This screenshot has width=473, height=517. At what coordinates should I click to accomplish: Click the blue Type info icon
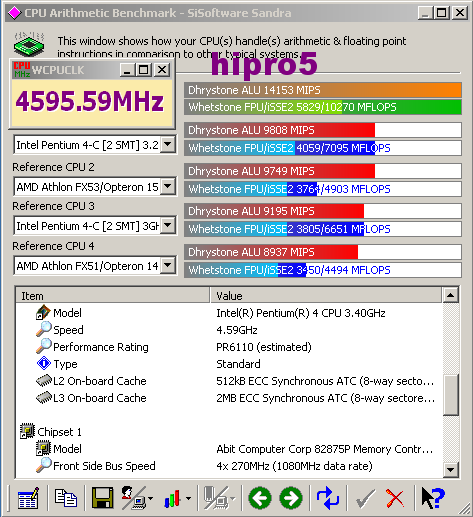[x=44, y=363]
